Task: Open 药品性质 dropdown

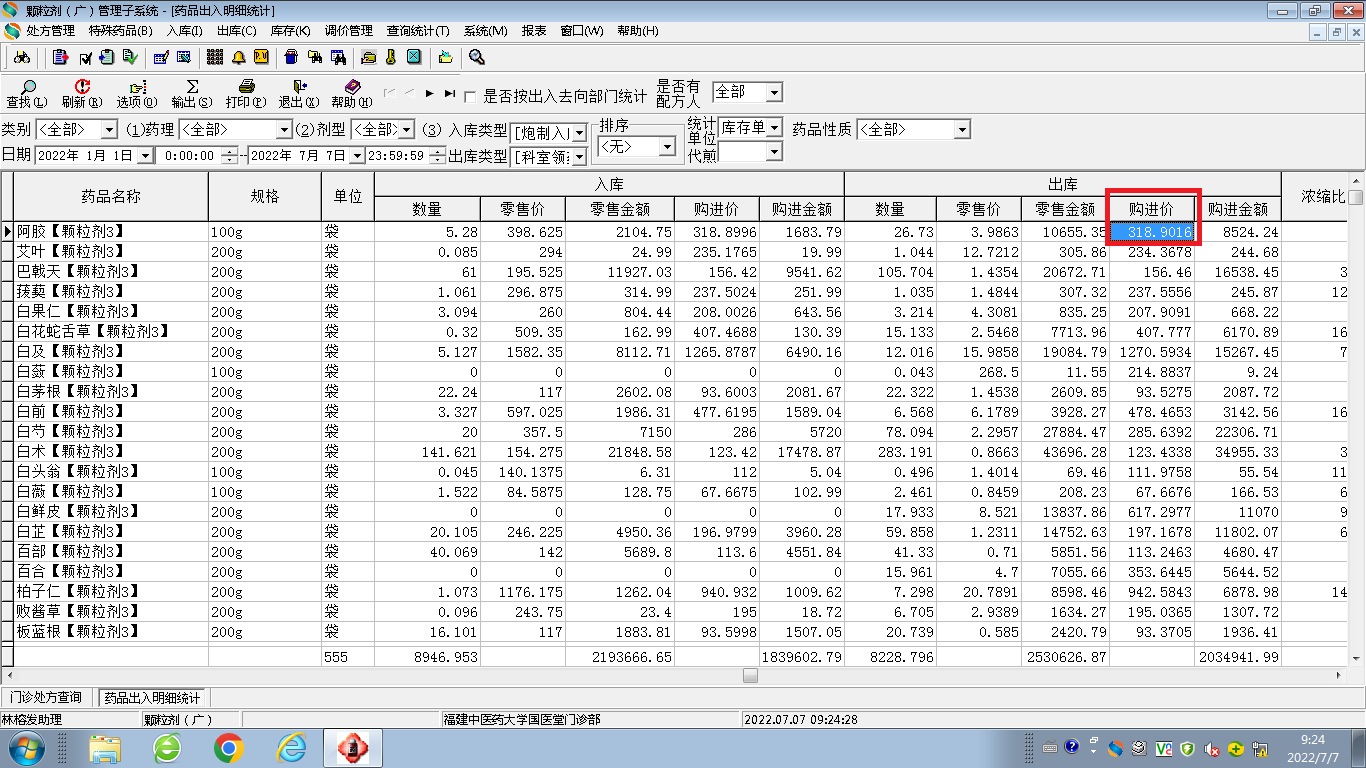Action: [x=962, y=130]
